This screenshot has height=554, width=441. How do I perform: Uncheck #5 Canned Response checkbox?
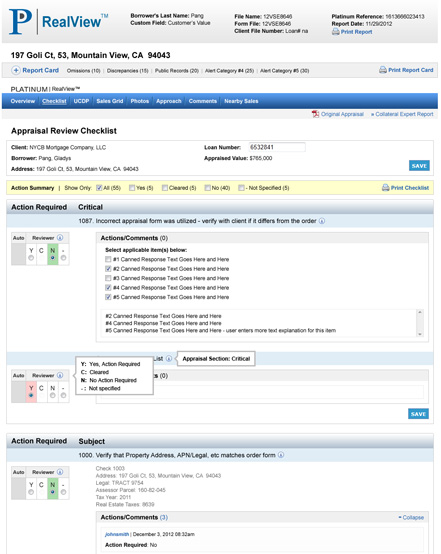click(108, 297)
